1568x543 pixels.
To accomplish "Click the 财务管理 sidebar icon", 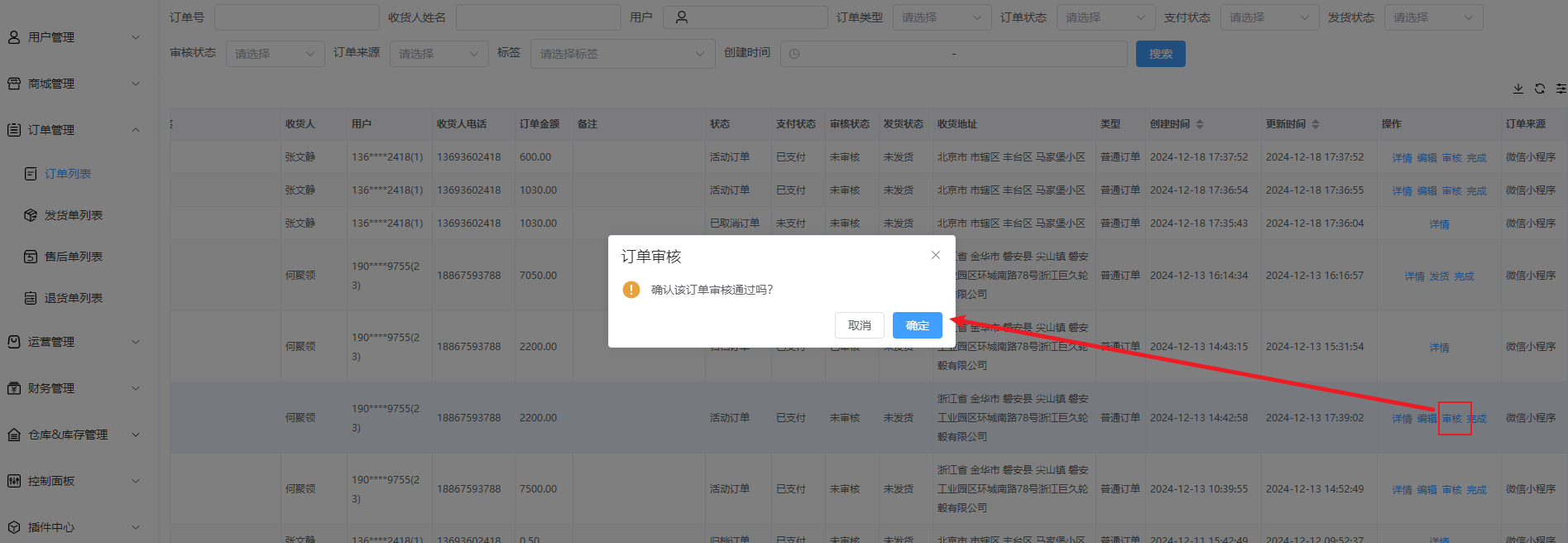I will pyautogui.click(x=14, y=388).
